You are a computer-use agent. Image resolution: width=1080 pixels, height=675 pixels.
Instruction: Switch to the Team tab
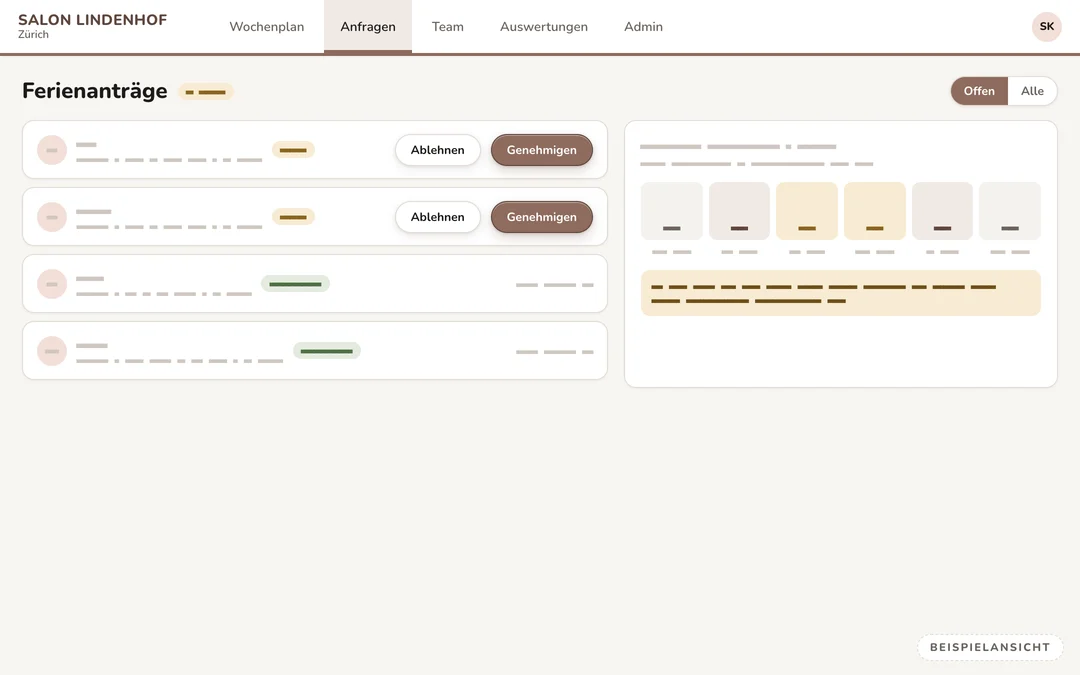tap(448, 27)
